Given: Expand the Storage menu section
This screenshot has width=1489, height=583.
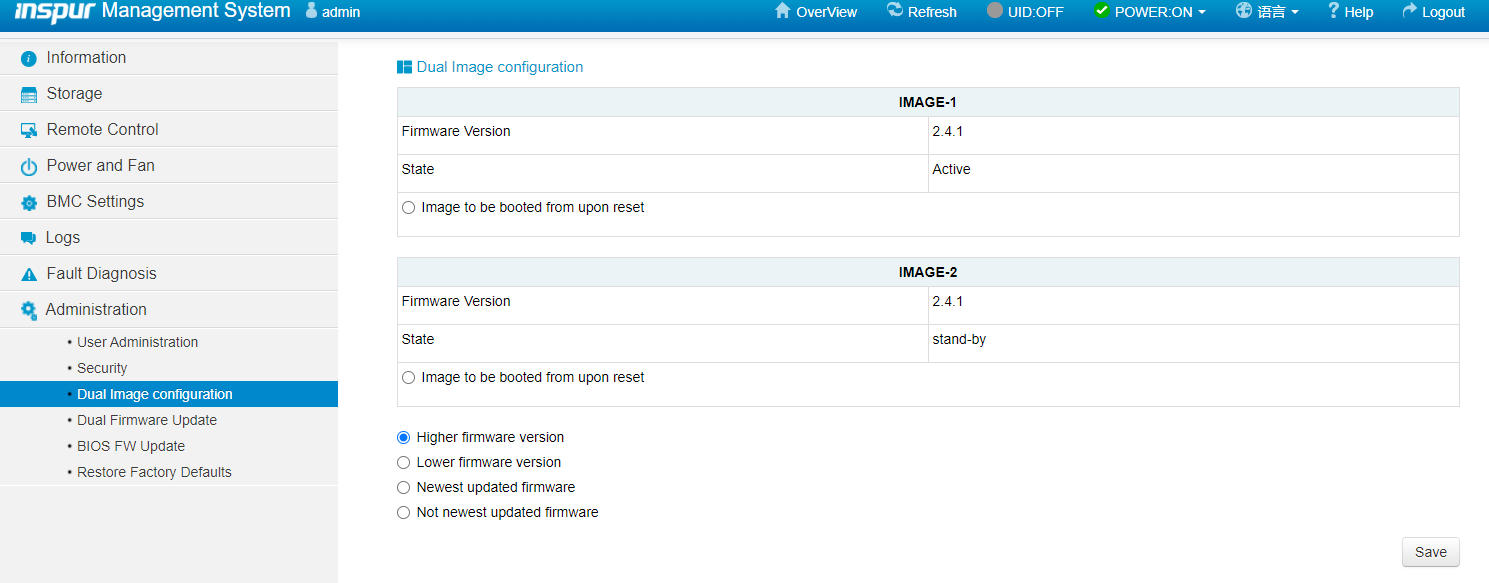Looking at the screenshot, I should click(169, 94).
